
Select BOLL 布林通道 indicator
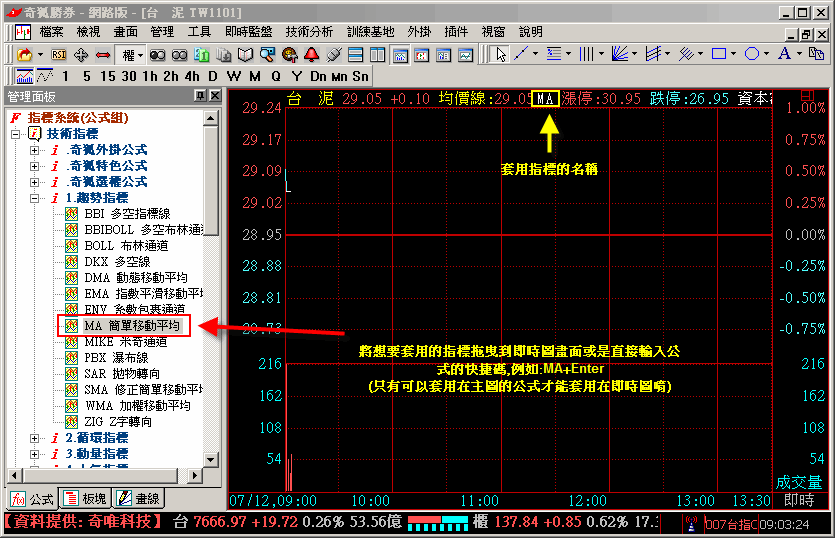126,246
